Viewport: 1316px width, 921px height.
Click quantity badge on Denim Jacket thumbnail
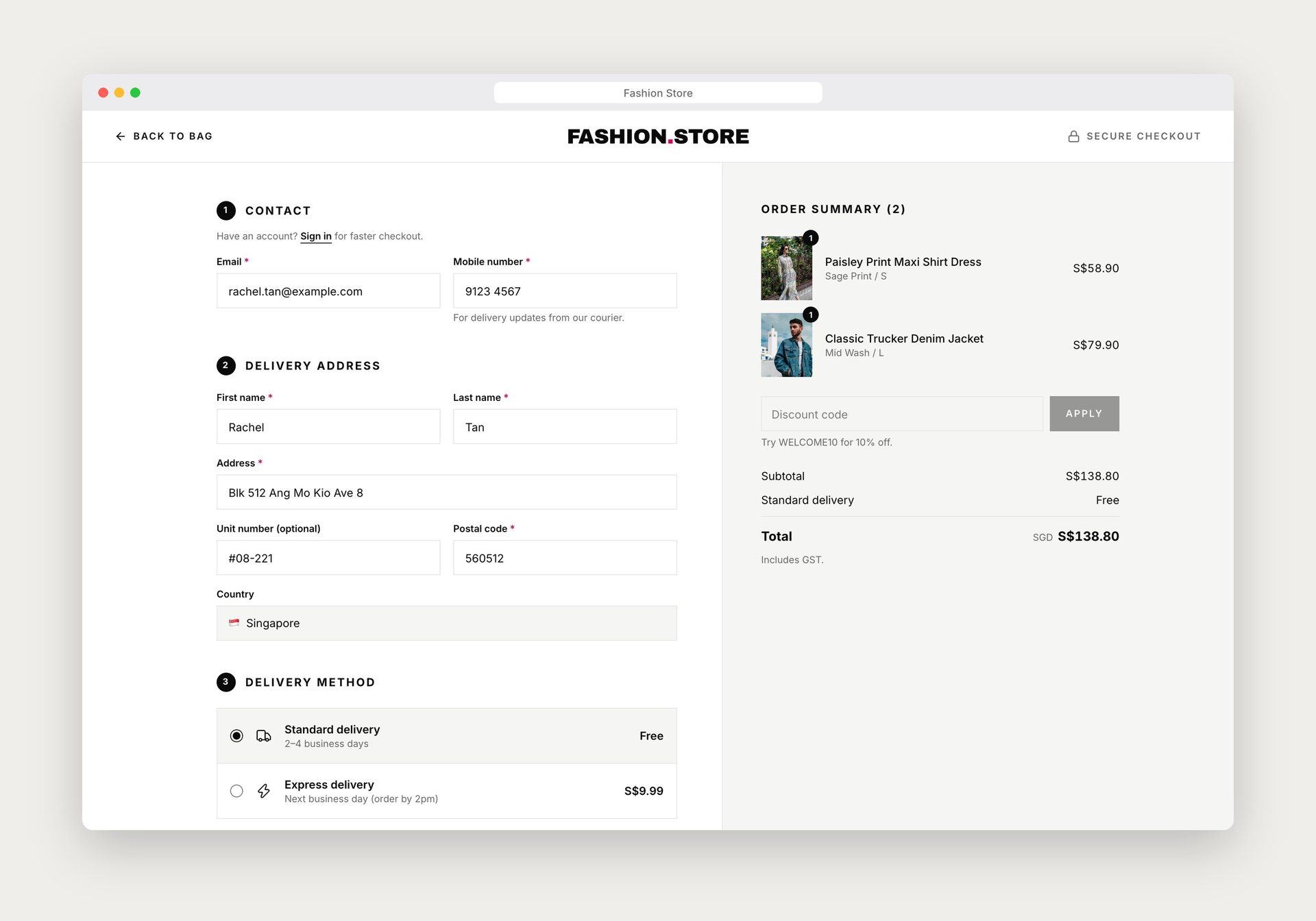(810, 315)
